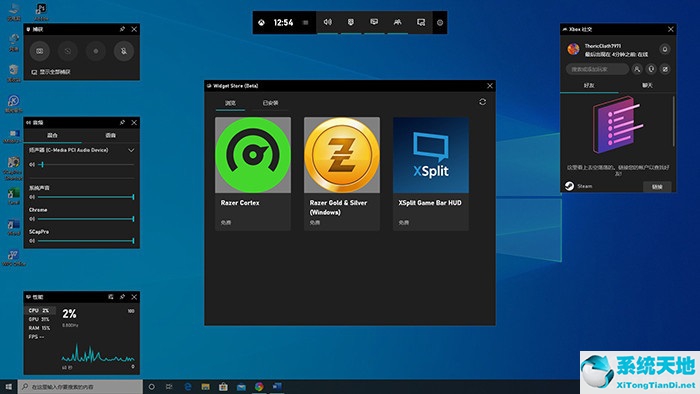This screenshot has width=700, height=394.
Task: Toggle Capture widget from Game Bar toolbar
Action: (351, 22)
